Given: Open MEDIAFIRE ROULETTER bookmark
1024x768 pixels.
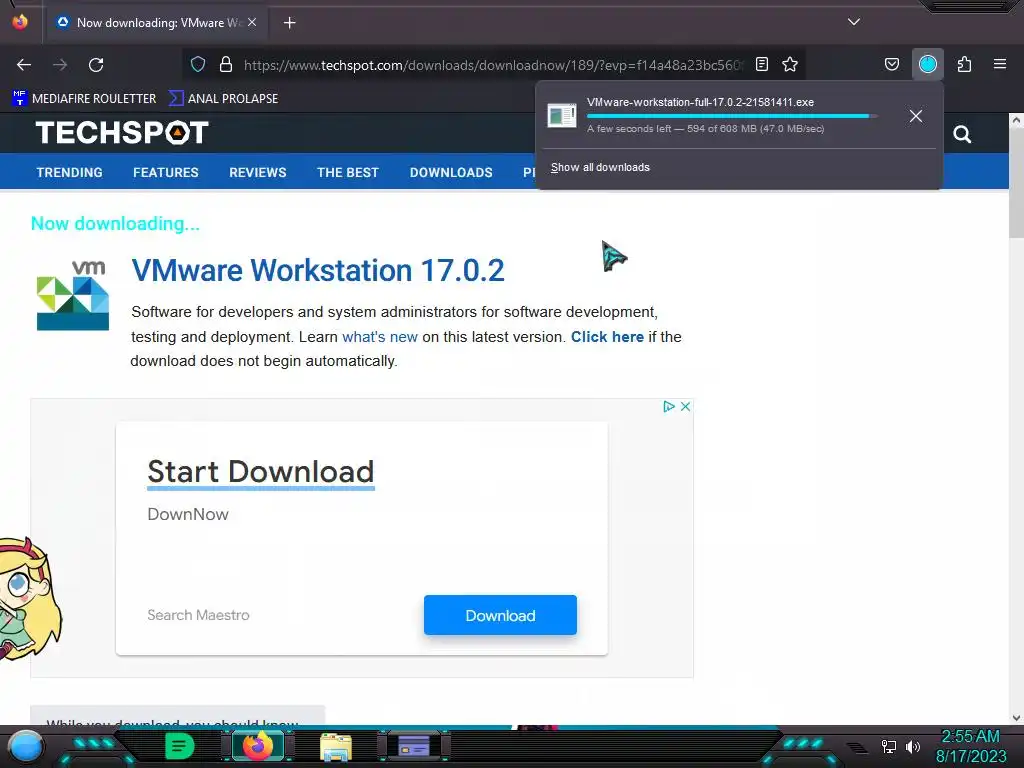Looking at the screenshot, I should [x=84, y=99].
